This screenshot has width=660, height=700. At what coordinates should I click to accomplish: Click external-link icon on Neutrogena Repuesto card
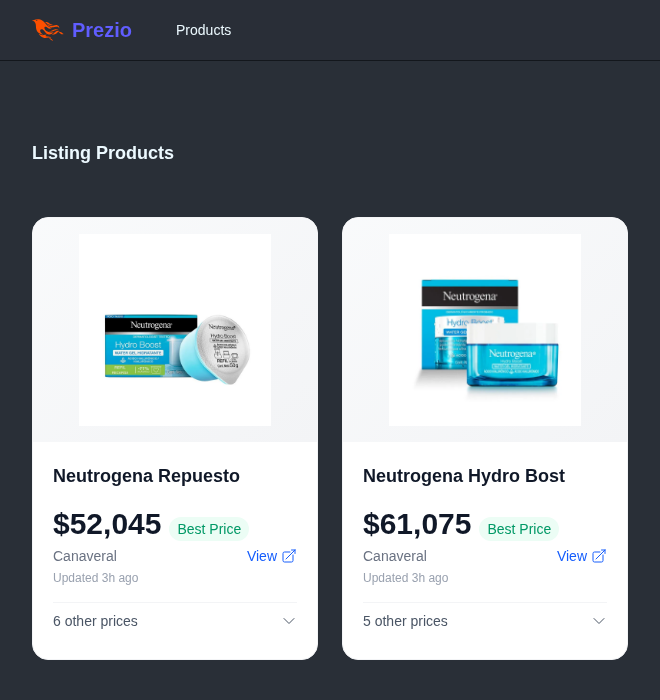289,556
